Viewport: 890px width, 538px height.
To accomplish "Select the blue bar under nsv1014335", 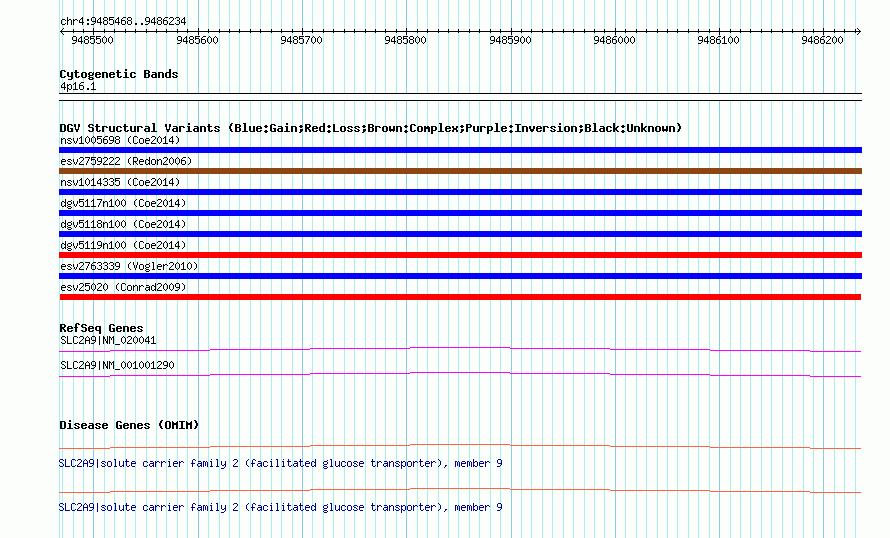I will click(460, 192).
